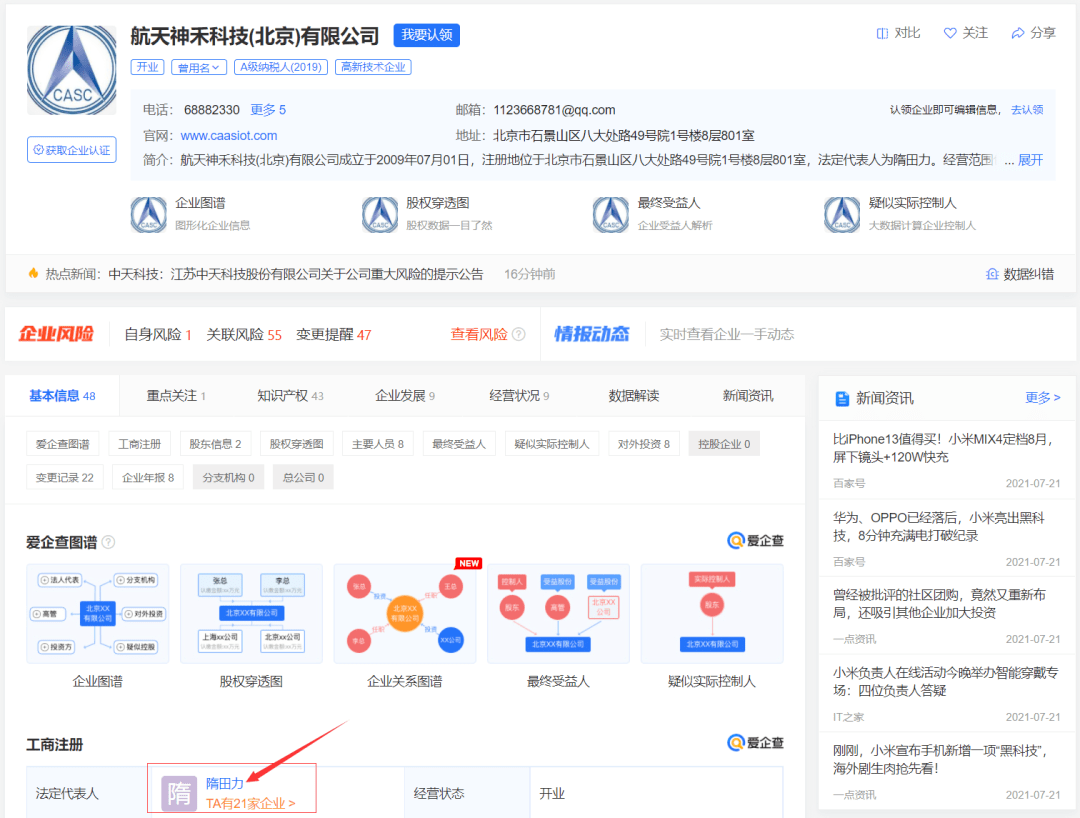The height and width of the screenshot is (818, 1080).
Task: Jump to 对外投资 8 section
Action: click(644, 444)
